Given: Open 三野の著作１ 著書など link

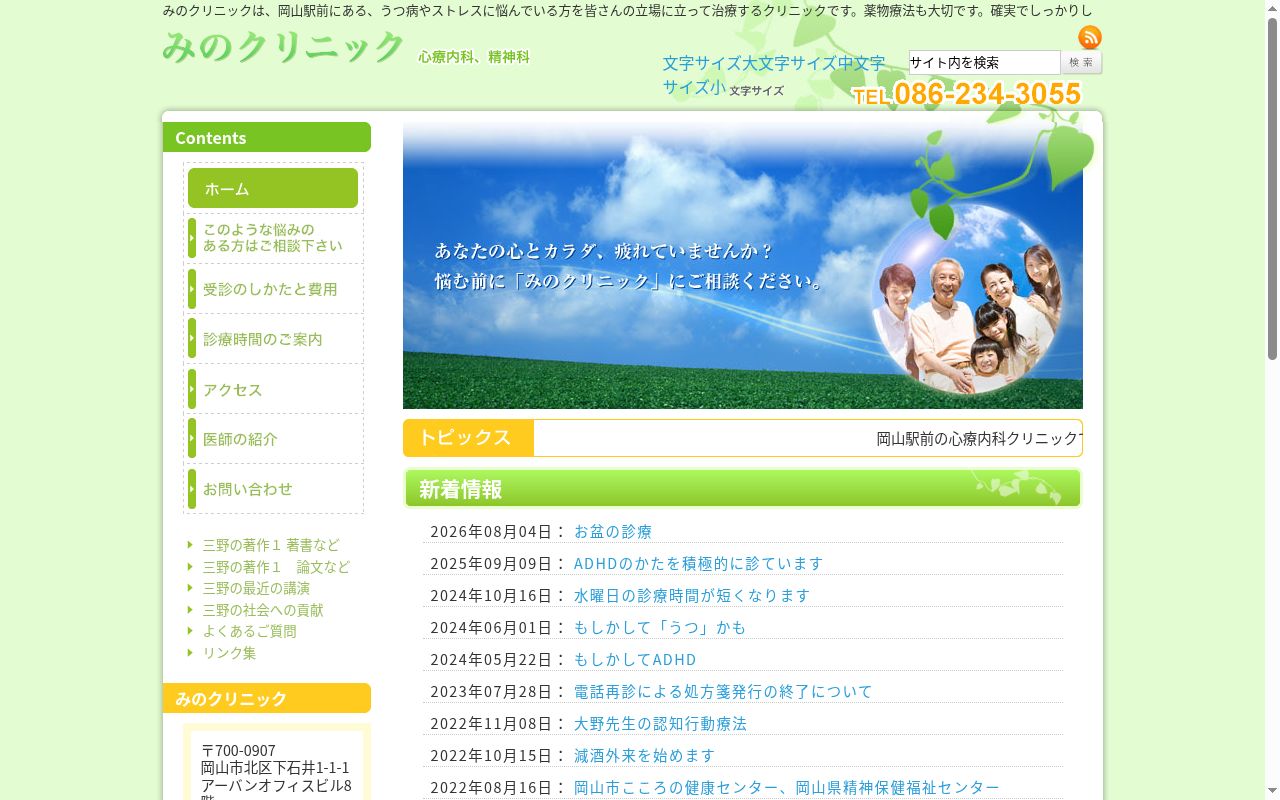Looking at the screenshot, I should point(271,545).
